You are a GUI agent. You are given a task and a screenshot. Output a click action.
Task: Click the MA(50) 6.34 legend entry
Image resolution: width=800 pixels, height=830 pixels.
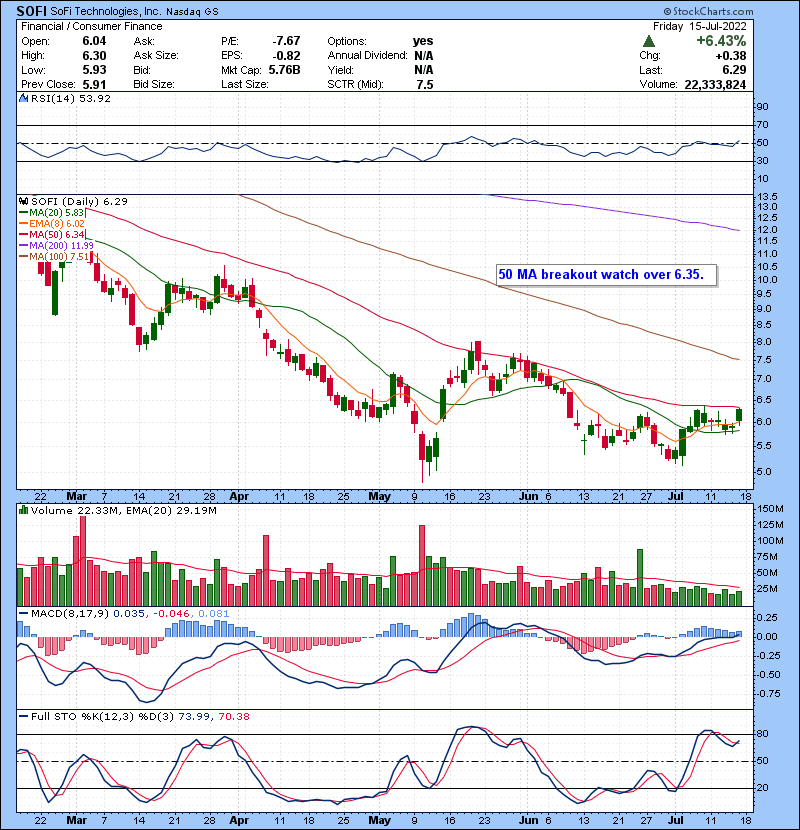[51, 234]
